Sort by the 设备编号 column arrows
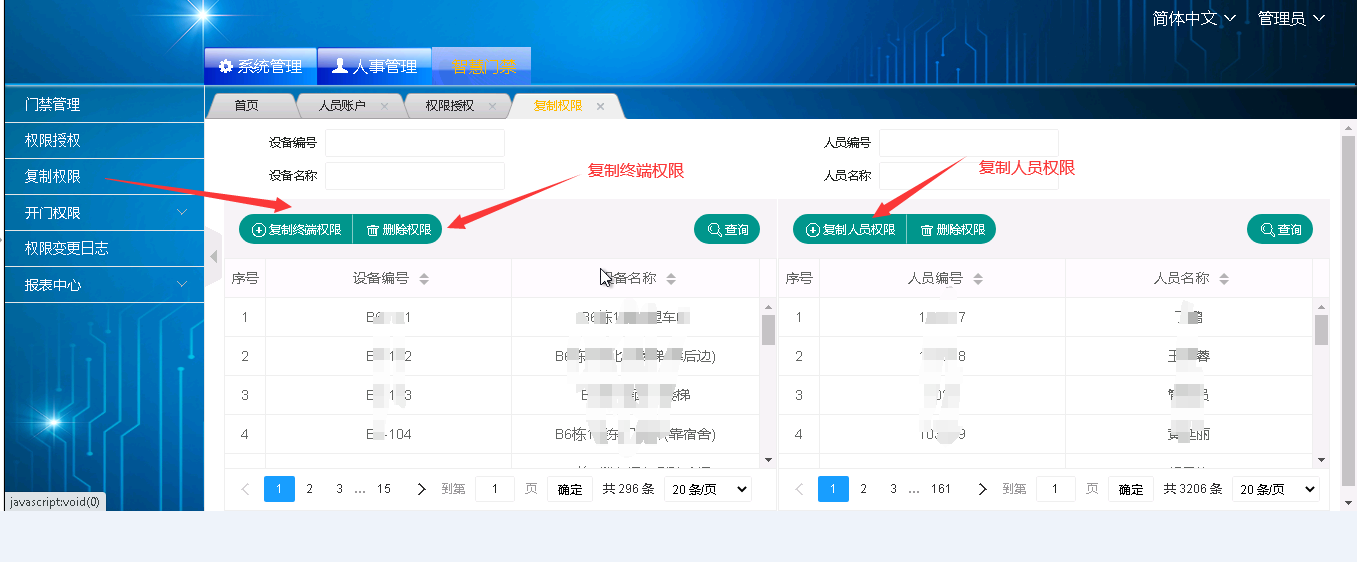1357x562 pixels. [424, 279]
